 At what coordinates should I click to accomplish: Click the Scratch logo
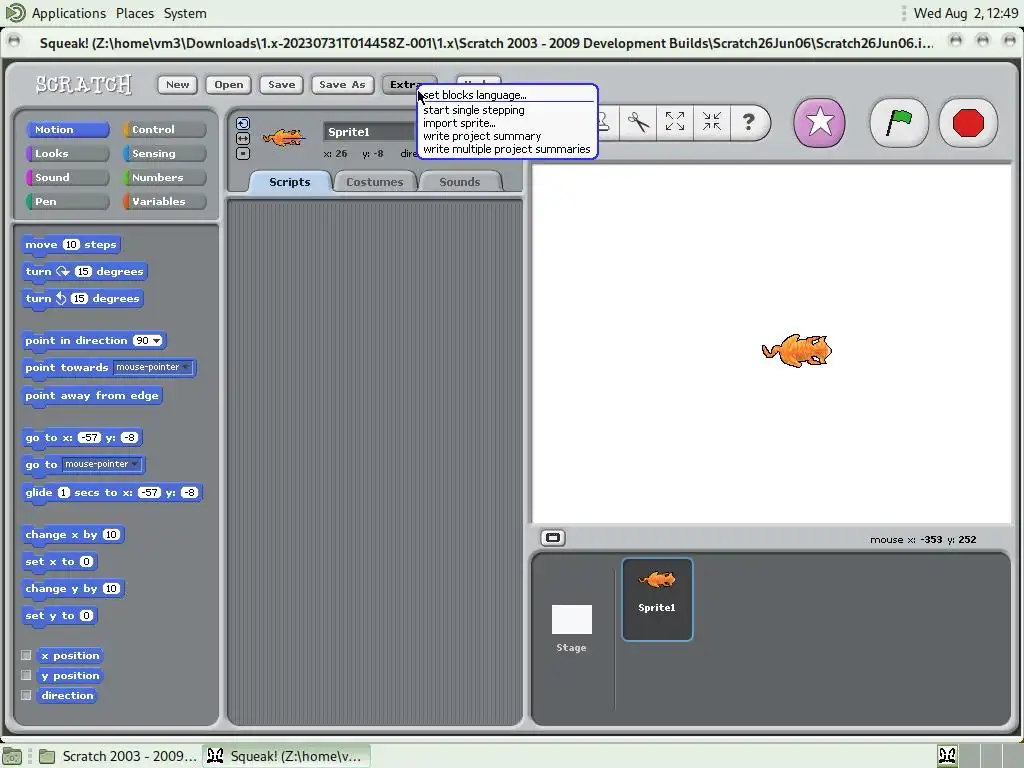pos(84,84)
